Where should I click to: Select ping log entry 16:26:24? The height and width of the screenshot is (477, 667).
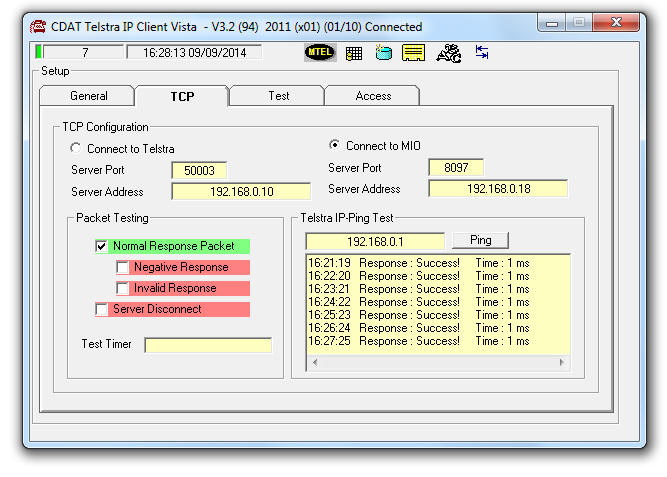pyautogui.click(x=419, y=328)
